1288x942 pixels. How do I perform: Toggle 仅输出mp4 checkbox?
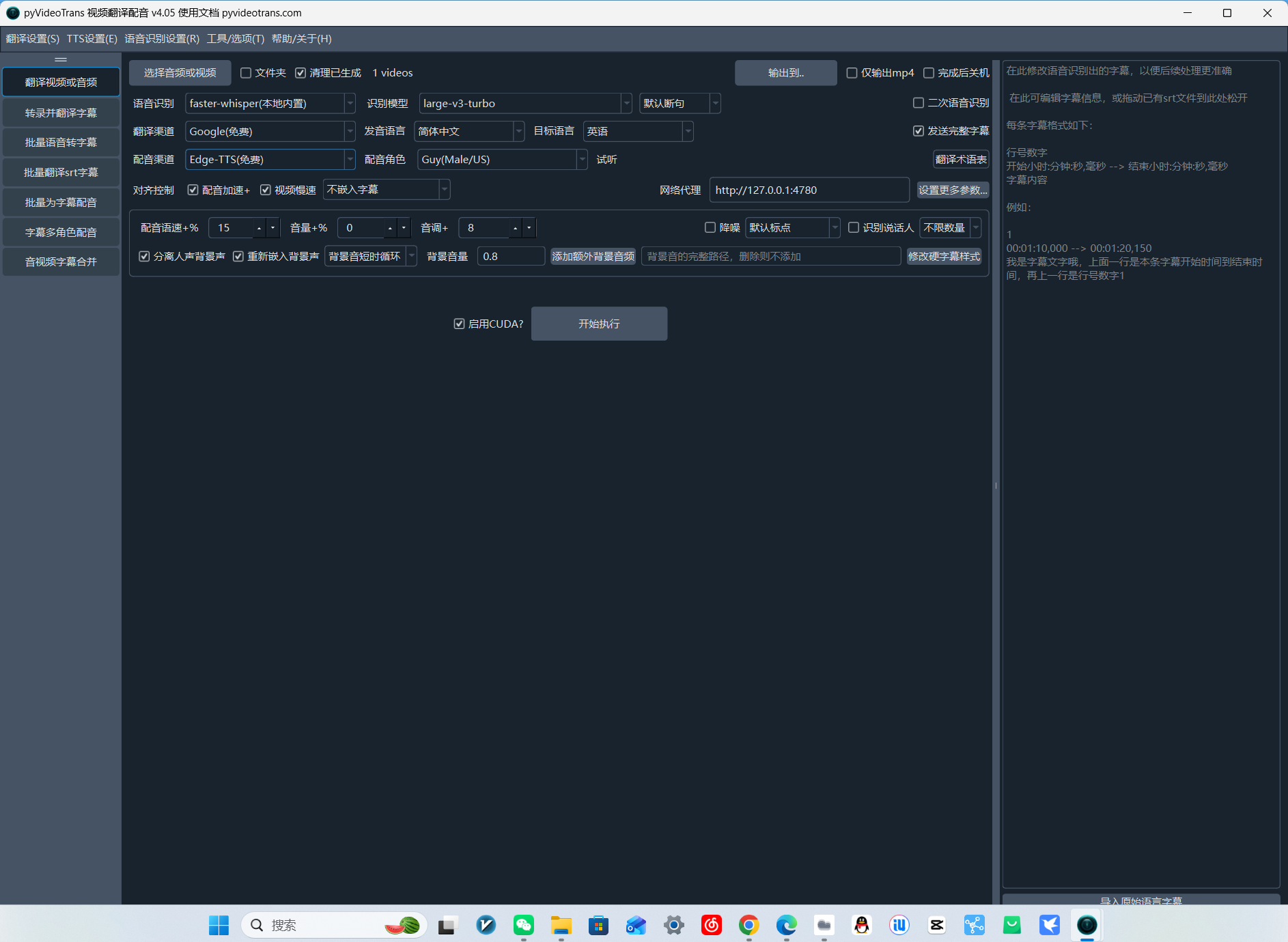point(852,73)
